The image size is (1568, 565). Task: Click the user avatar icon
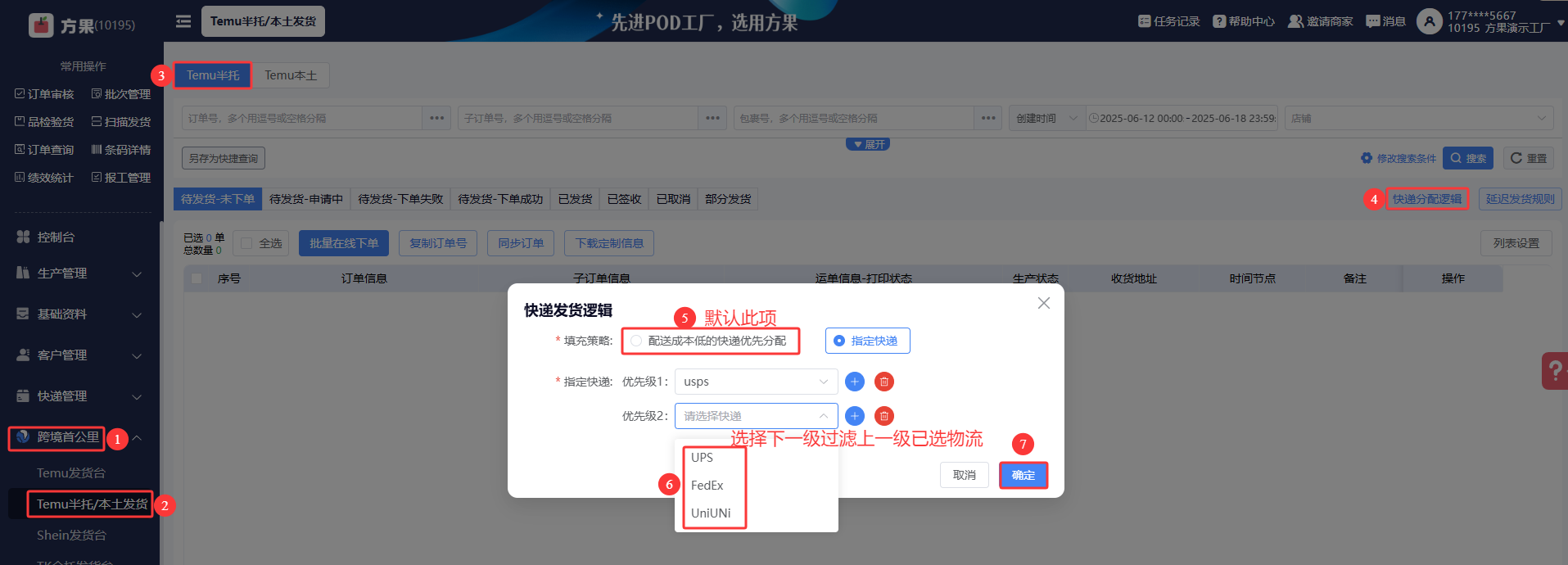[x=1429, y=21]
